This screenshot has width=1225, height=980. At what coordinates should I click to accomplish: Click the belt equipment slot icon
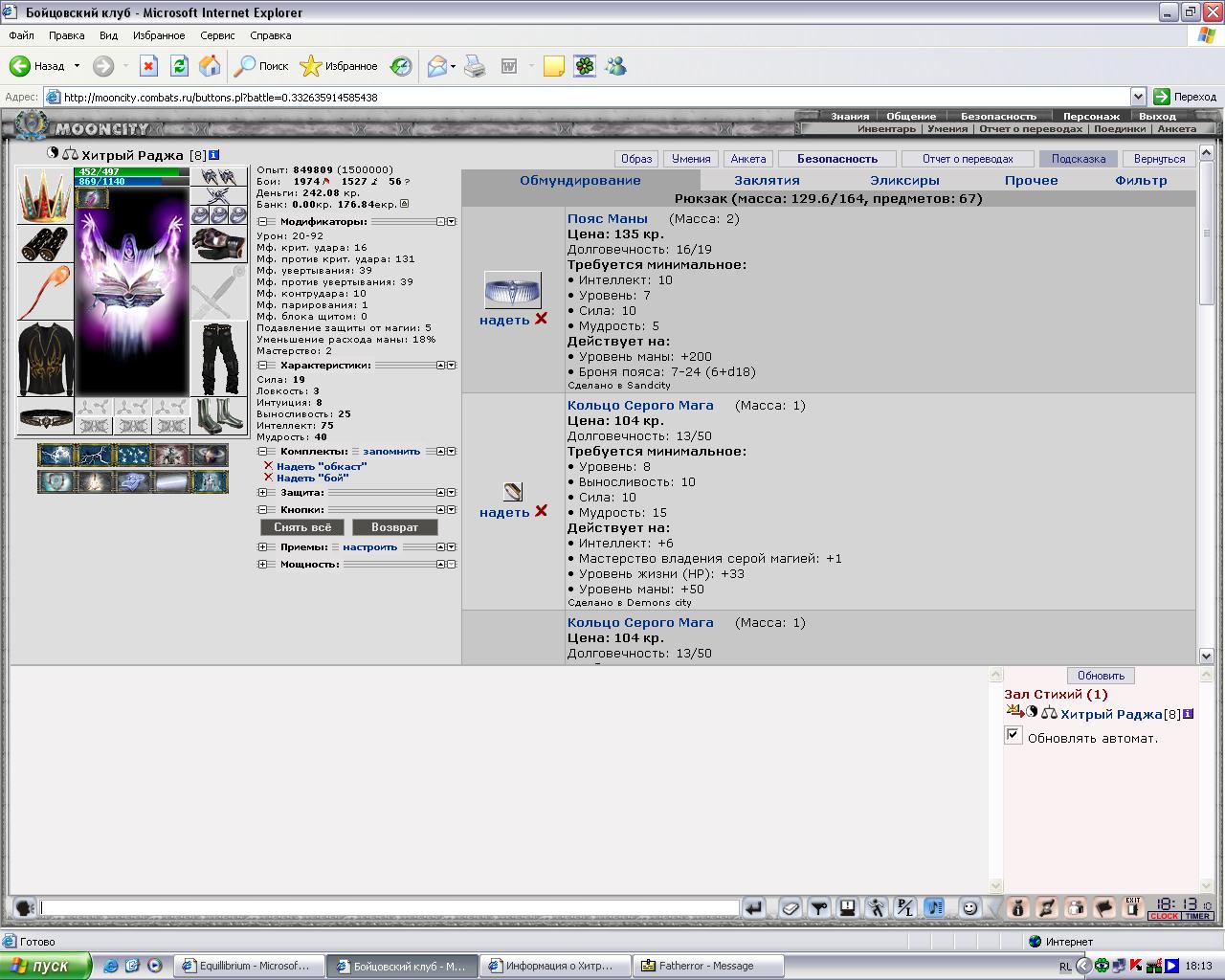pyautogui.click(x=45, y=417)
